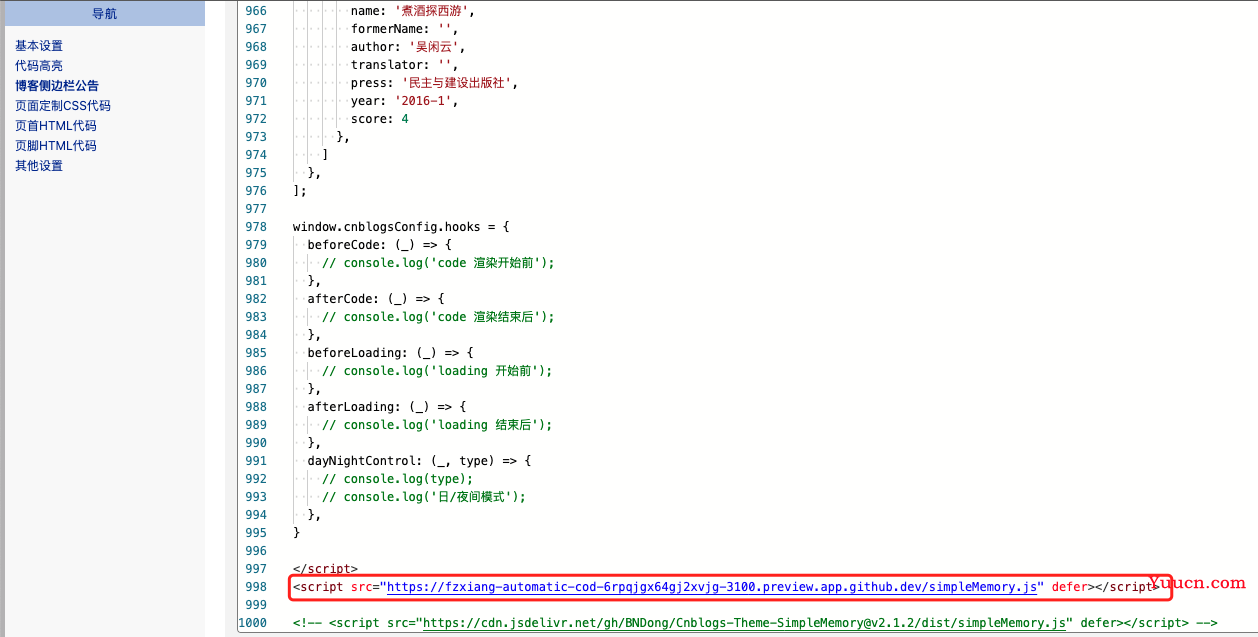1258x637 pixels.
Task: Click the 'loading 开始前' comment
Action: 437,371
